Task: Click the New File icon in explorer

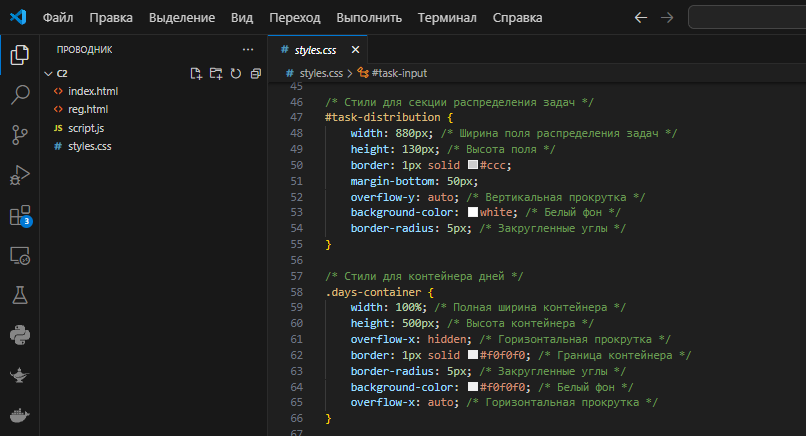Action: [x=196, y=73]
